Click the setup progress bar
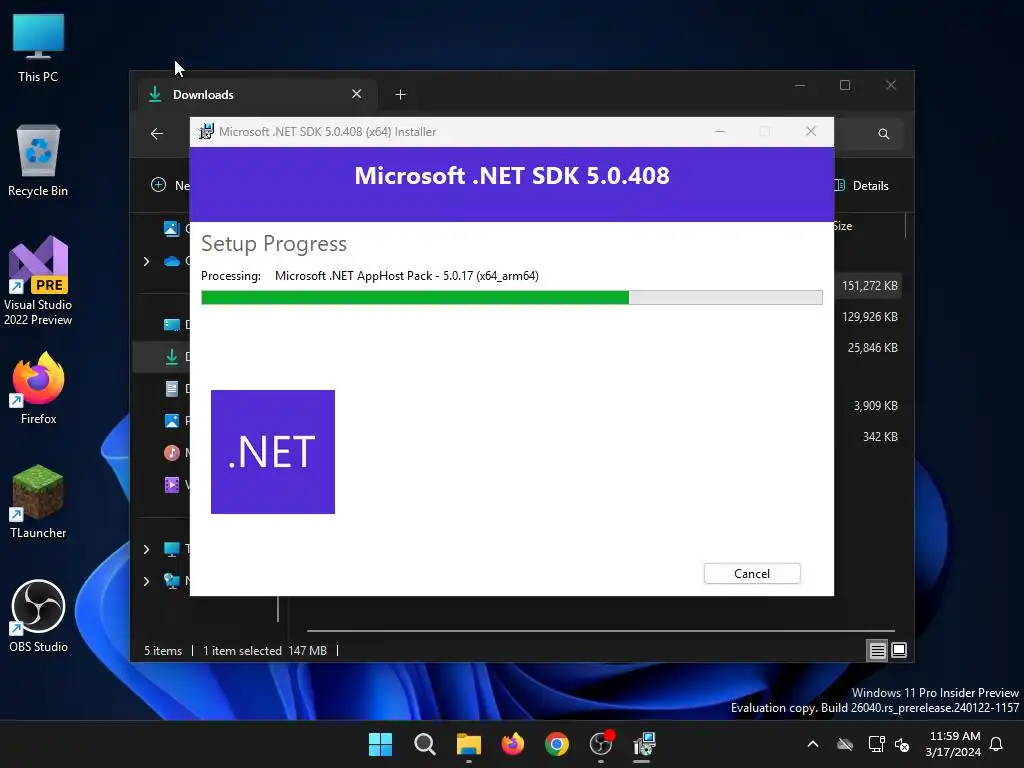The height and width of the screenshot is (768, 1024). tap(511, 298)
